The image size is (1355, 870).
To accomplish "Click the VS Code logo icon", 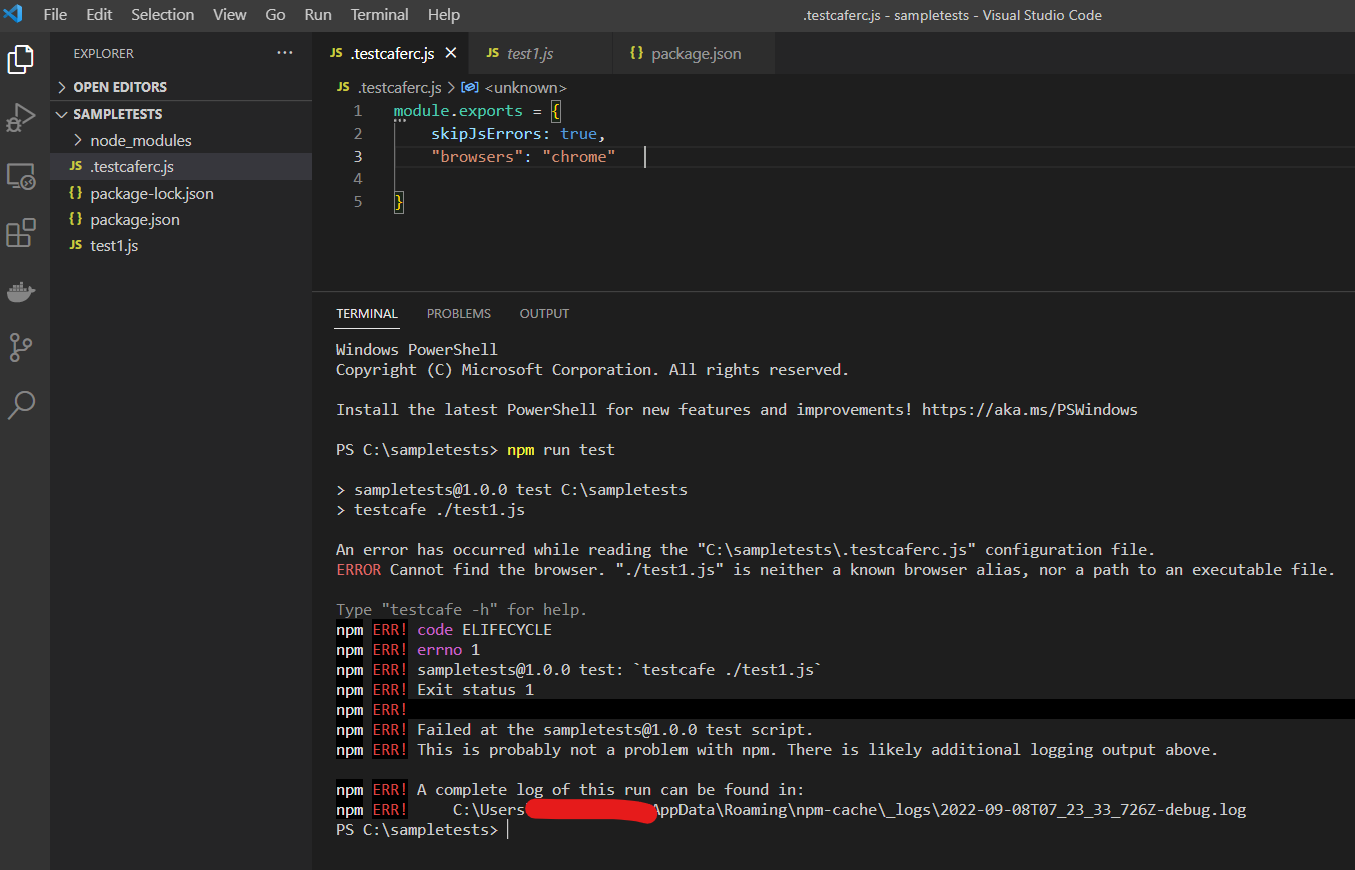I will point(13,14).
